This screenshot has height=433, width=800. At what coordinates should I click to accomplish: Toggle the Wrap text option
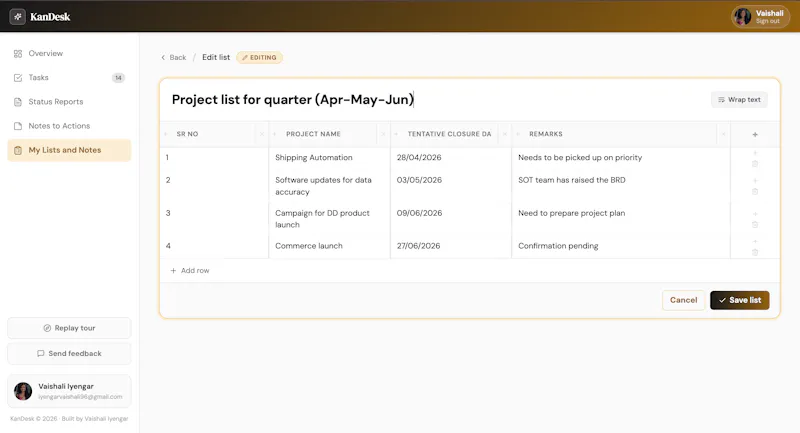(739, 99)
